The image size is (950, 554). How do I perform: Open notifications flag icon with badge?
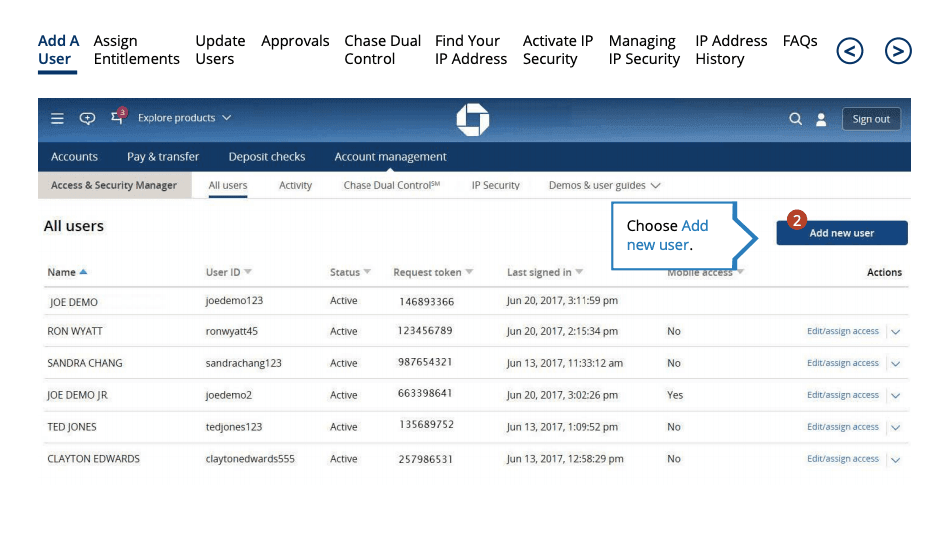(x=118, y=116)
